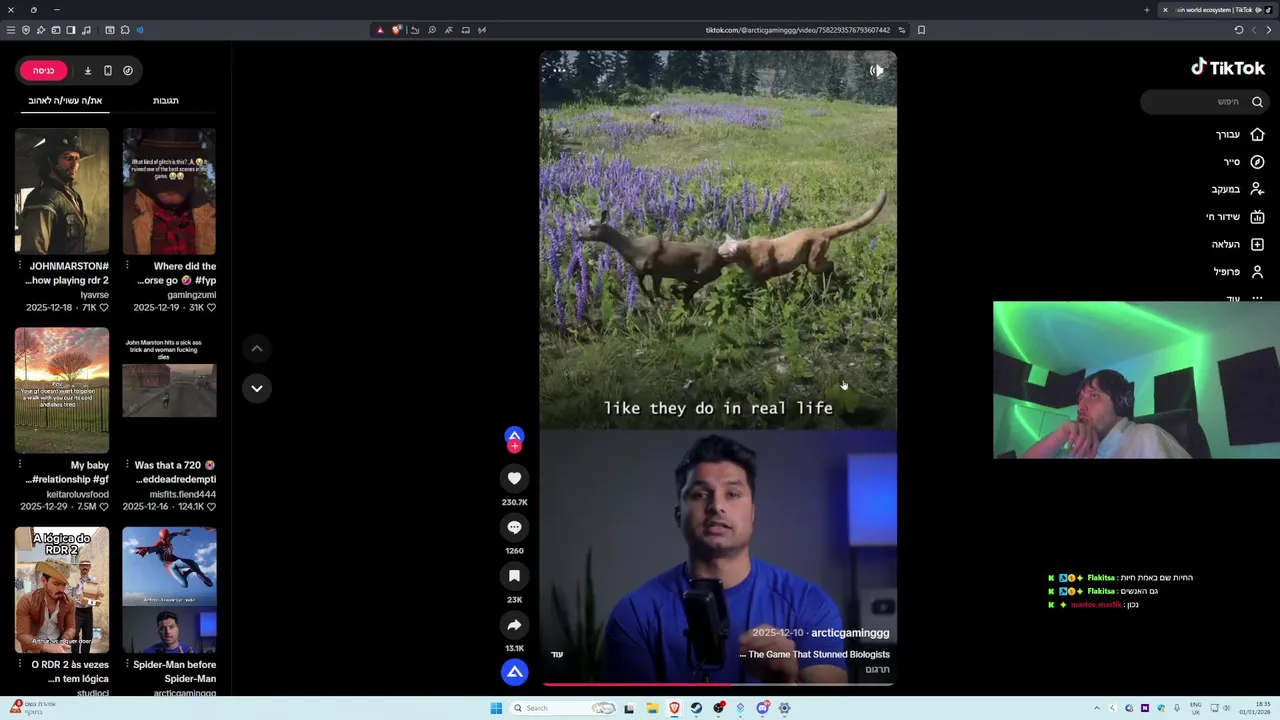The height and width of the screenshot is (720, 1280).
Task: Expand hidden system tray icons chevron
Action: [1096, 708]
